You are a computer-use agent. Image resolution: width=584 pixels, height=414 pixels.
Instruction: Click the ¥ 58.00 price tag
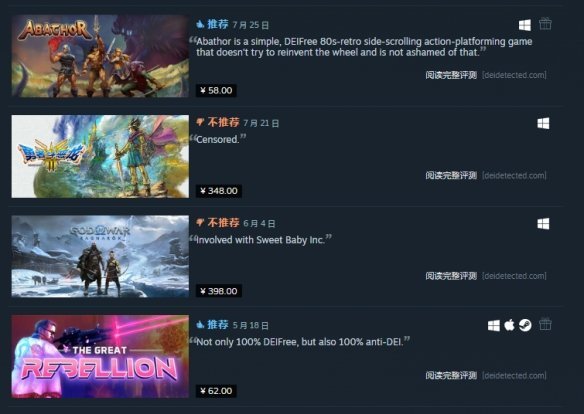tap(216, 90)
